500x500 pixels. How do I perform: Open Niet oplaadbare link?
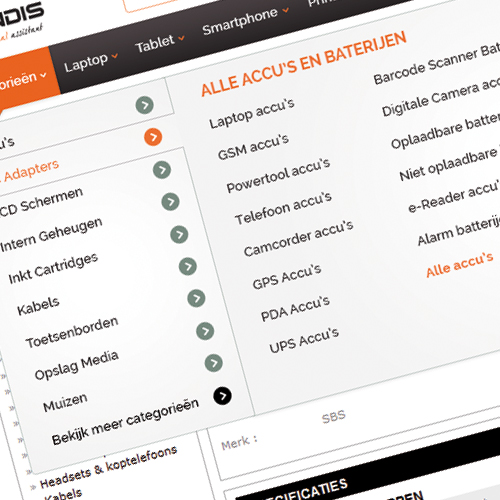448,165
